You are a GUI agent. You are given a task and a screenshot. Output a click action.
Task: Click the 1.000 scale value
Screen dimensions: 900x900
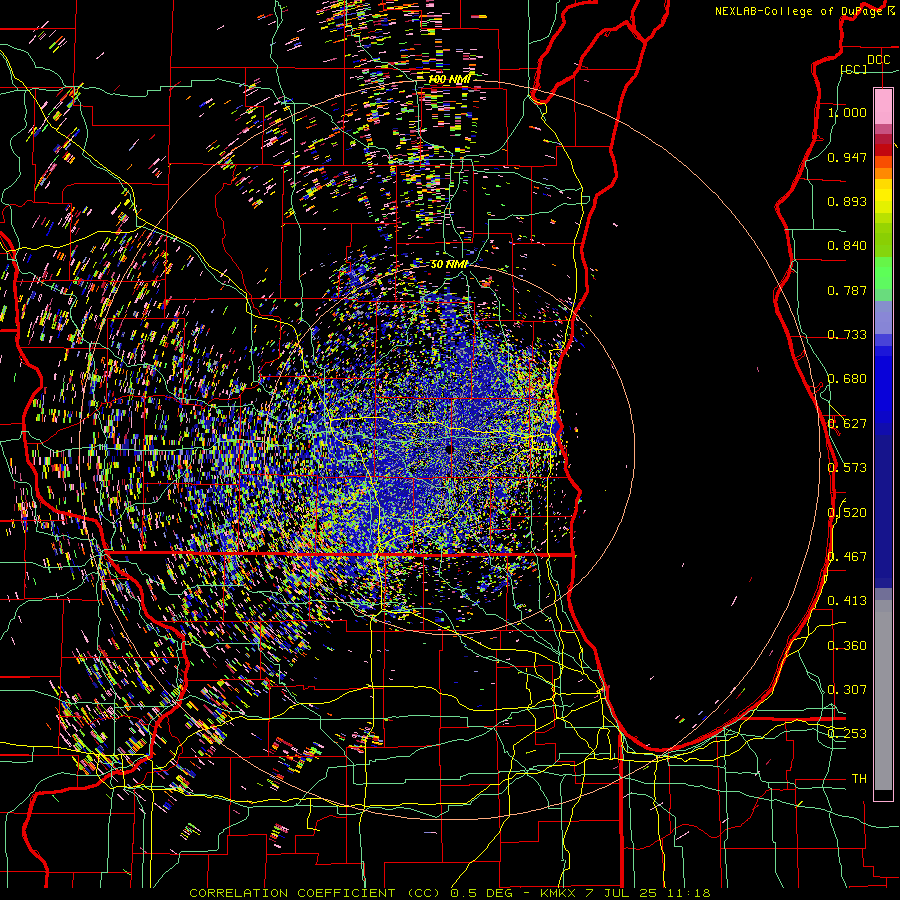847,112
